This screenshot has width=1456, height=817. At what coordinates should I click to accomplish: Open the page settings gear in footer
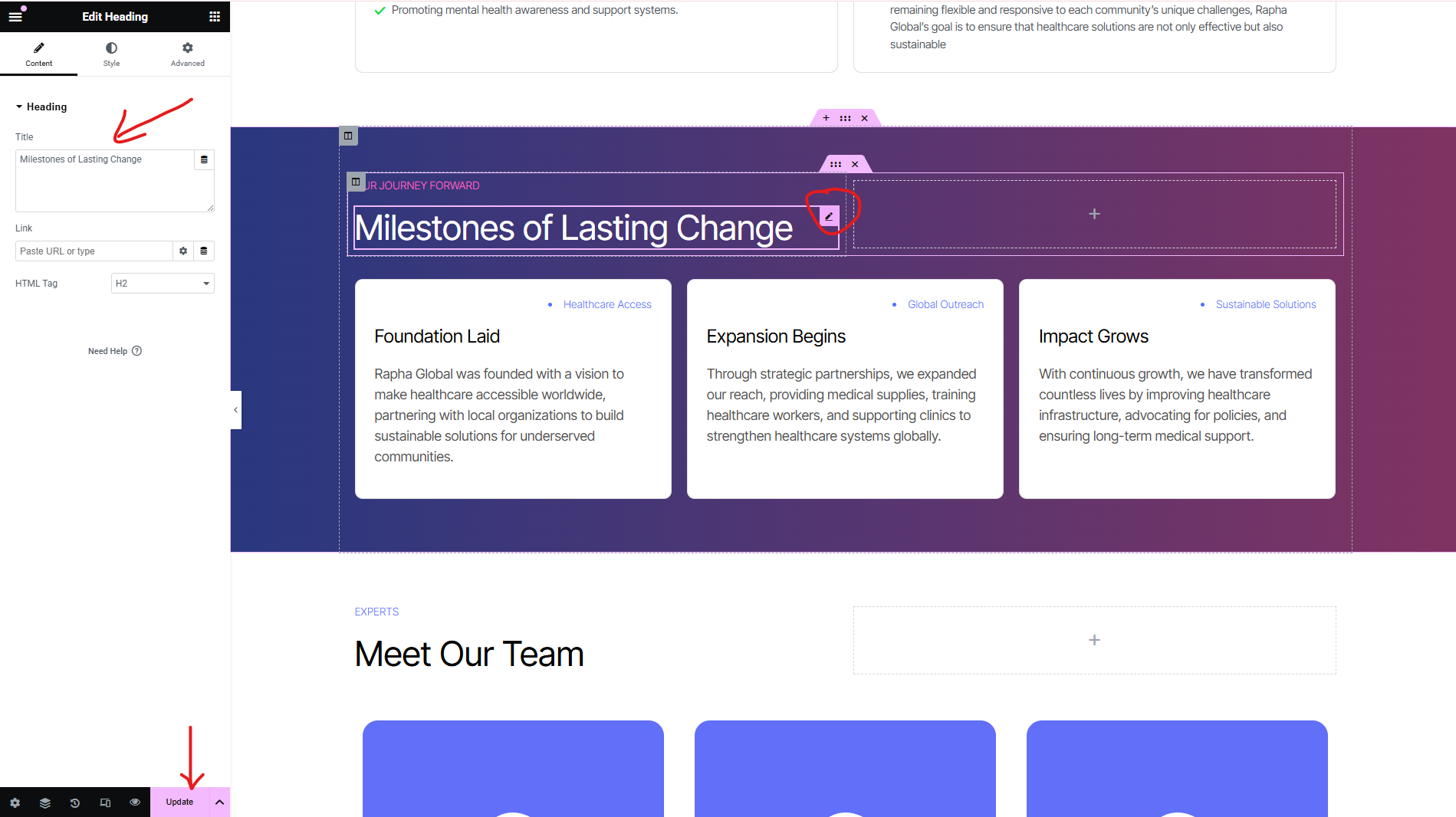pos(15,802)
